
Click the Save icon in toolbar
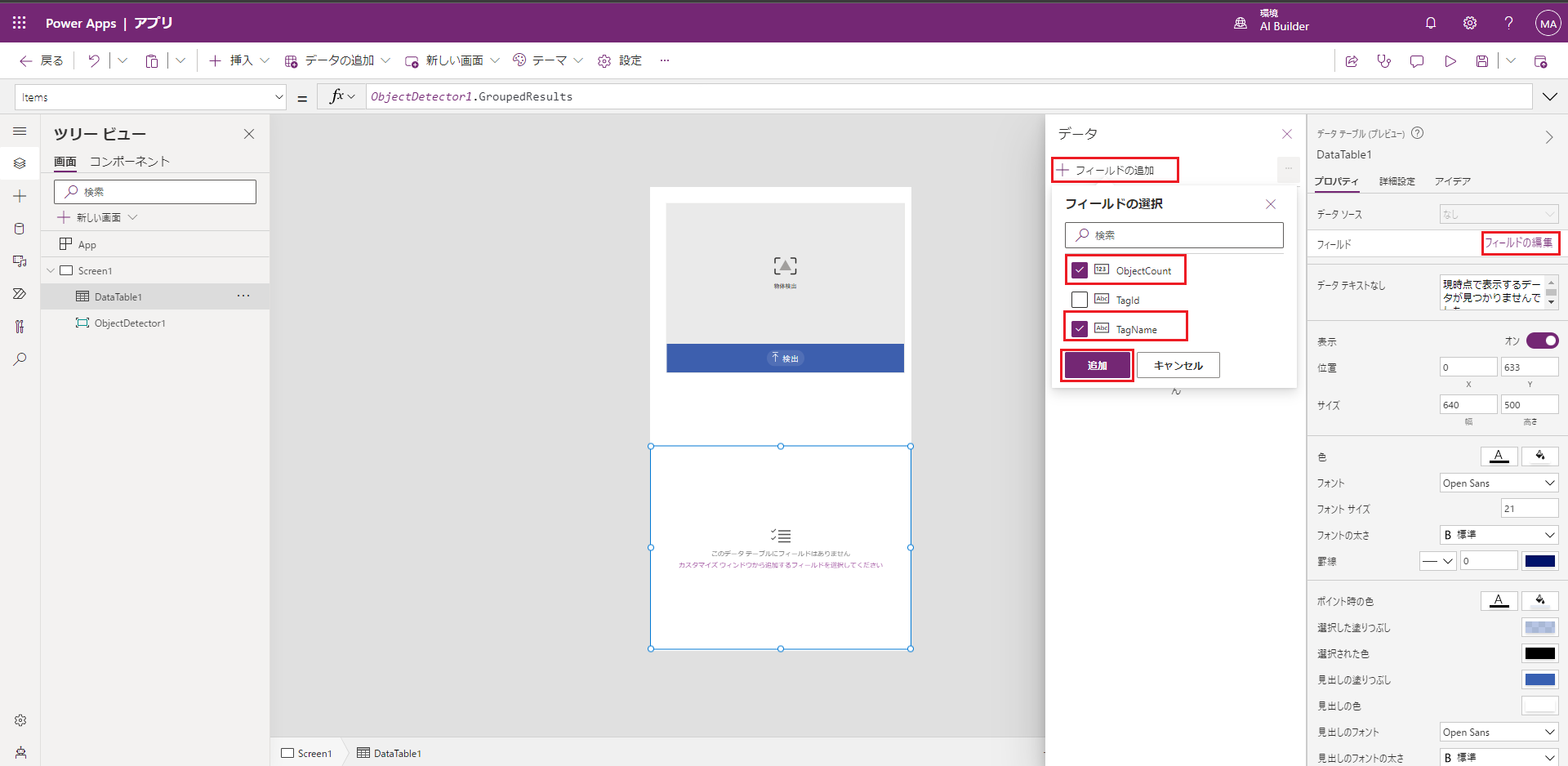tap(1481, 61)
